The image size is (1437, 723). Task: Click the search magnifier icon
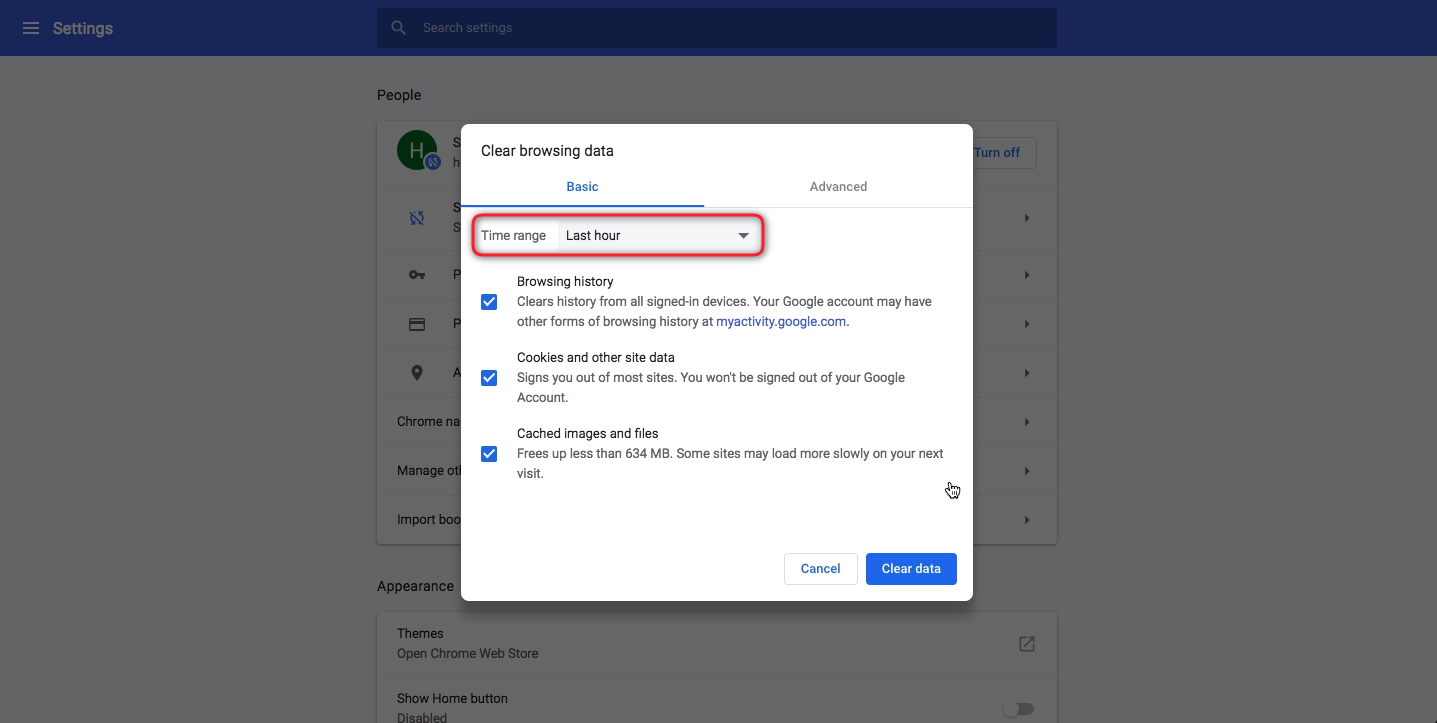coord(399,28)
